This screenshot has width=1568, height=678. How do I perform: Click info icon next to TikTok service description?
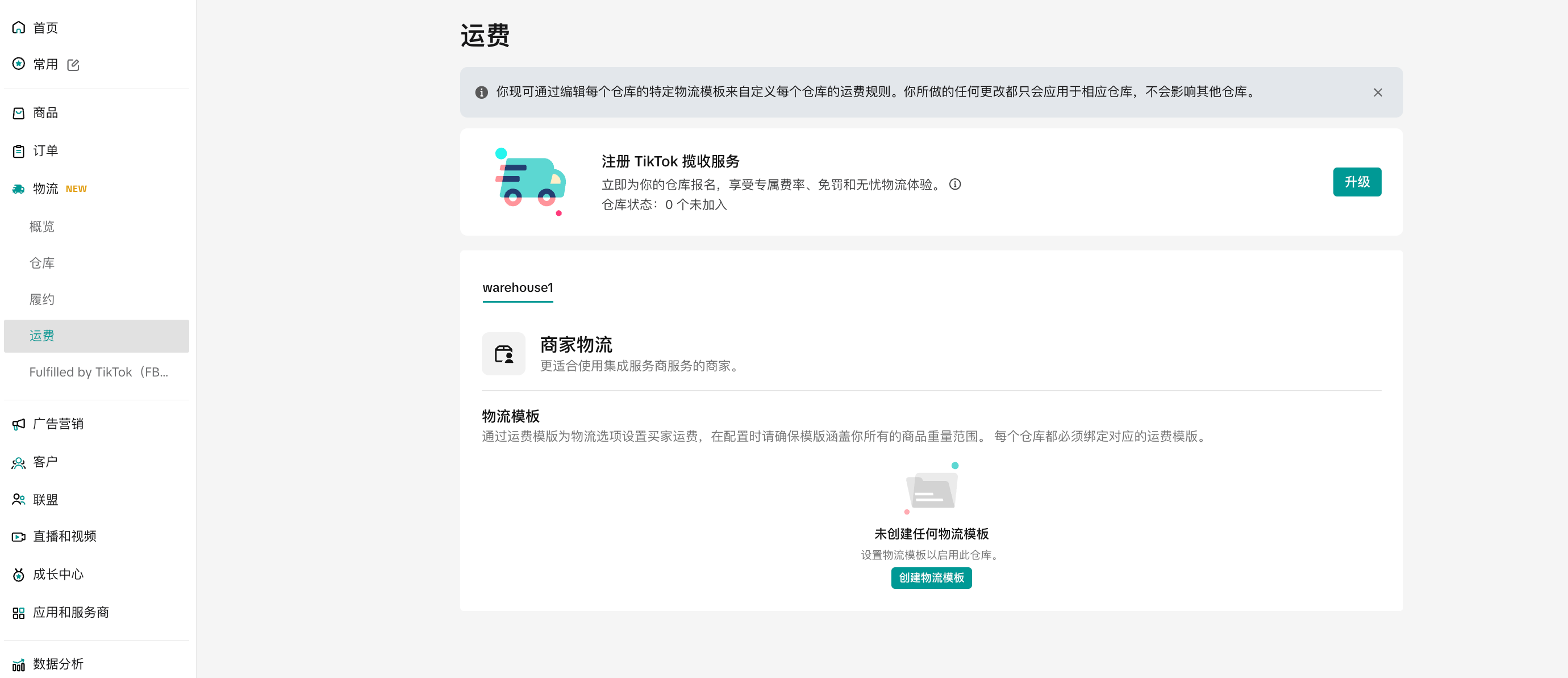click(954, 185)
